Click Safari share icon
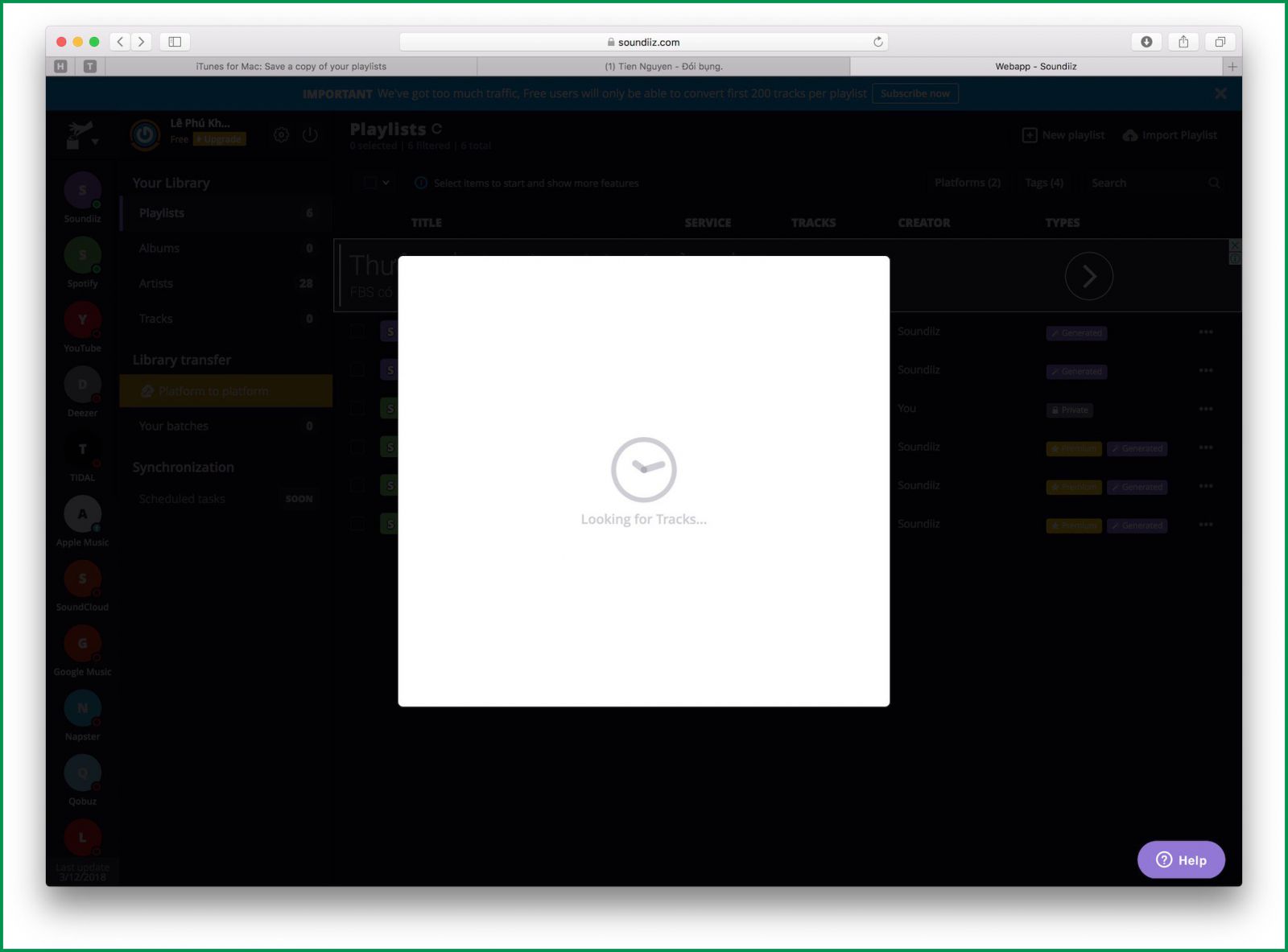The width and height of the screenshot is (1288, 952). 1183,42
